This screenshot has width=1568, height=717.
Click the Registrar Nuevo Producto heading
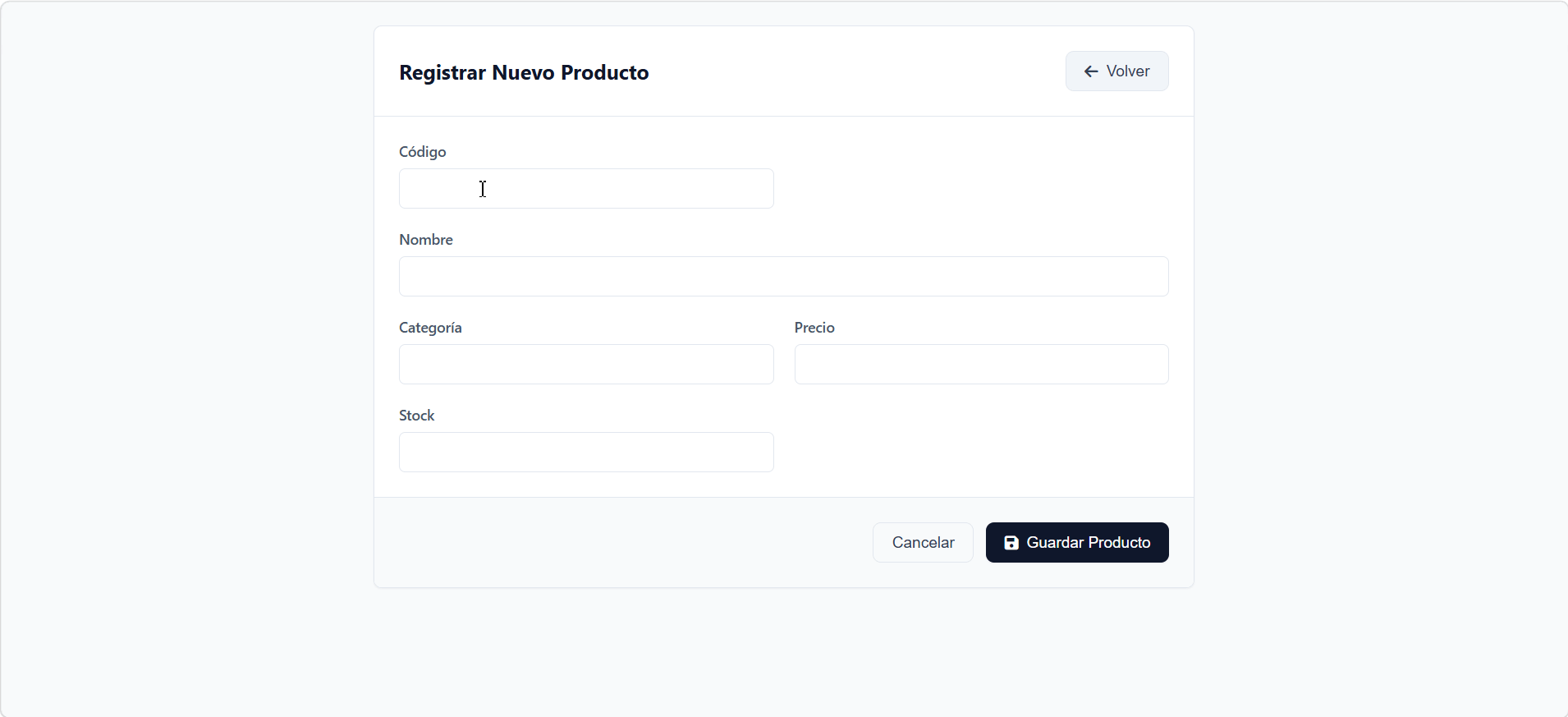[524, 72]
